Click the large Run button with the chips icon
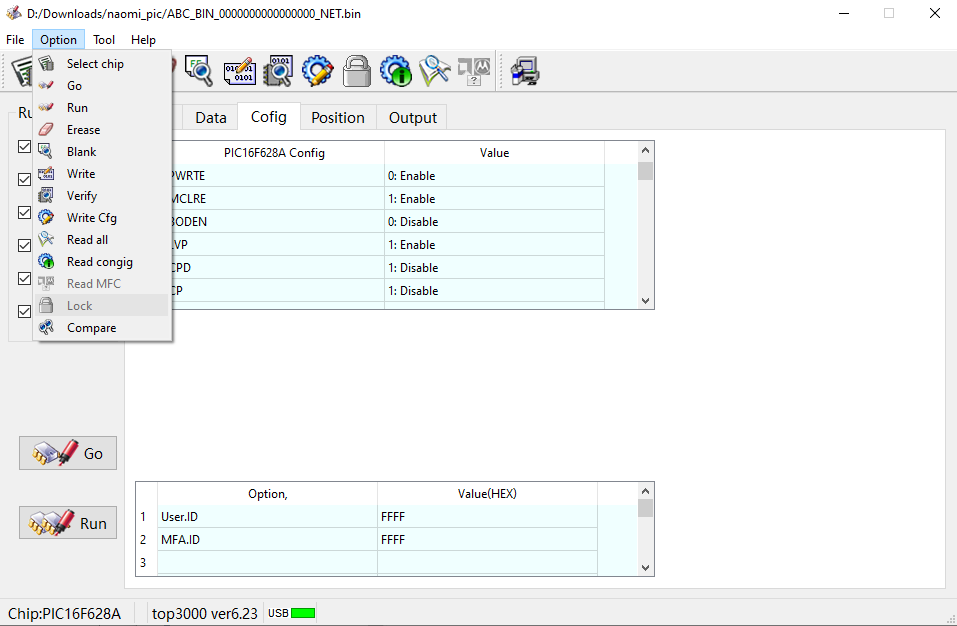The width and height of the screenshot is (957, 626). (x=68, y=522)
